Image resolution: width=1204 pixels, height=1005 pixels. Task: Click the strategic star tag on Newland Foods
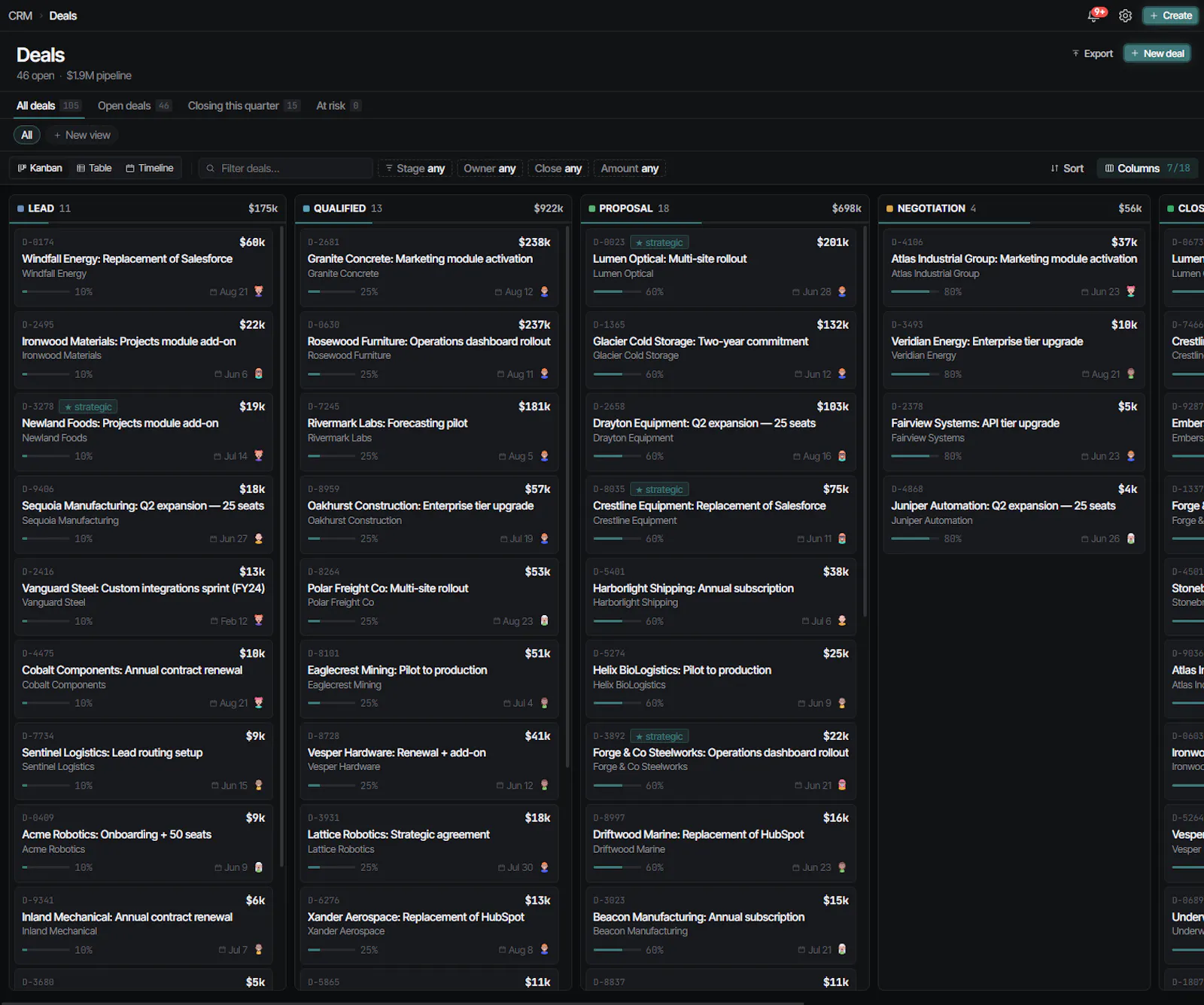88,407
